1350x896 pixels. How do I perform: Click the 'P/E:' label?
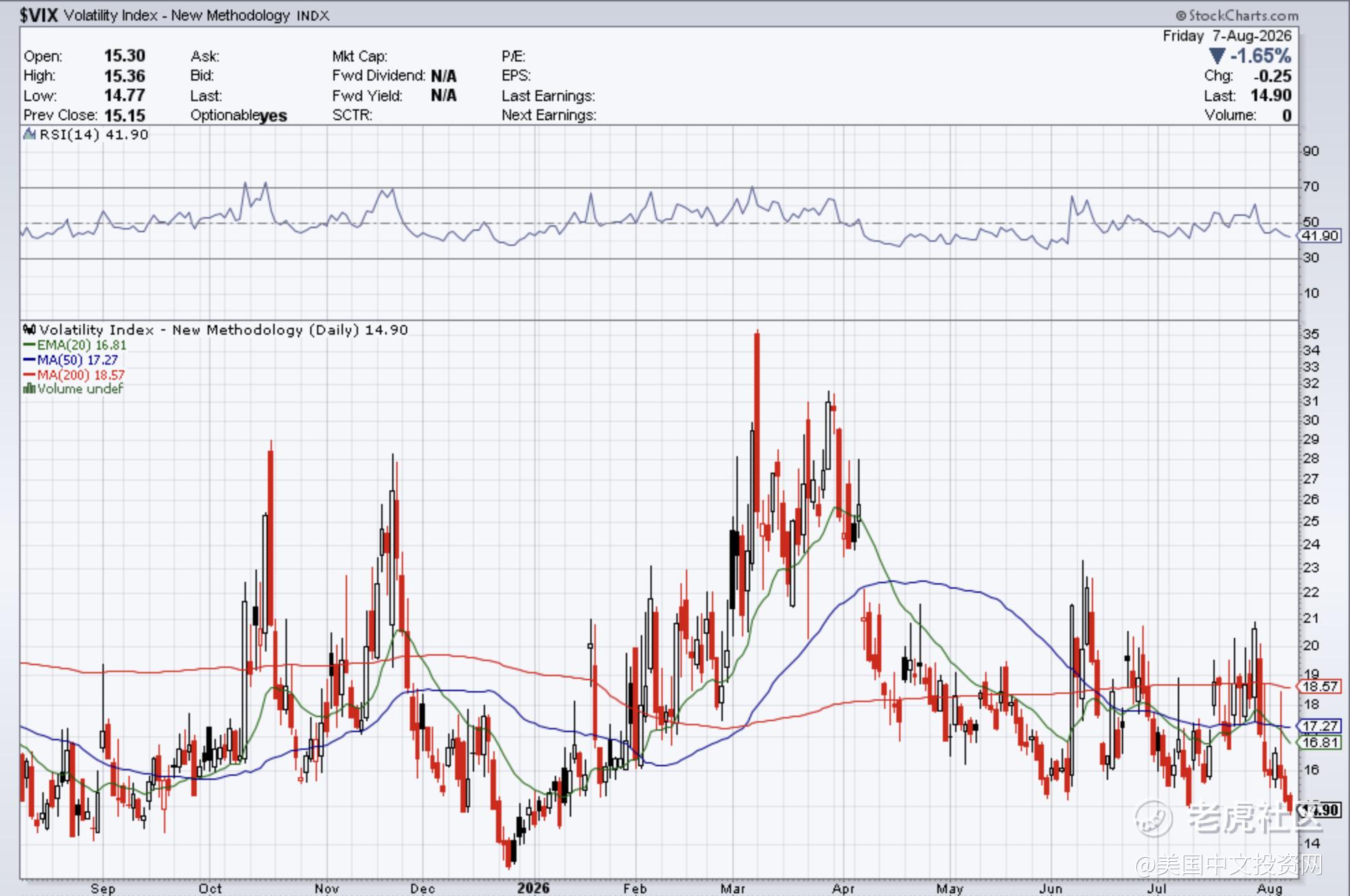tap(514, 57)
